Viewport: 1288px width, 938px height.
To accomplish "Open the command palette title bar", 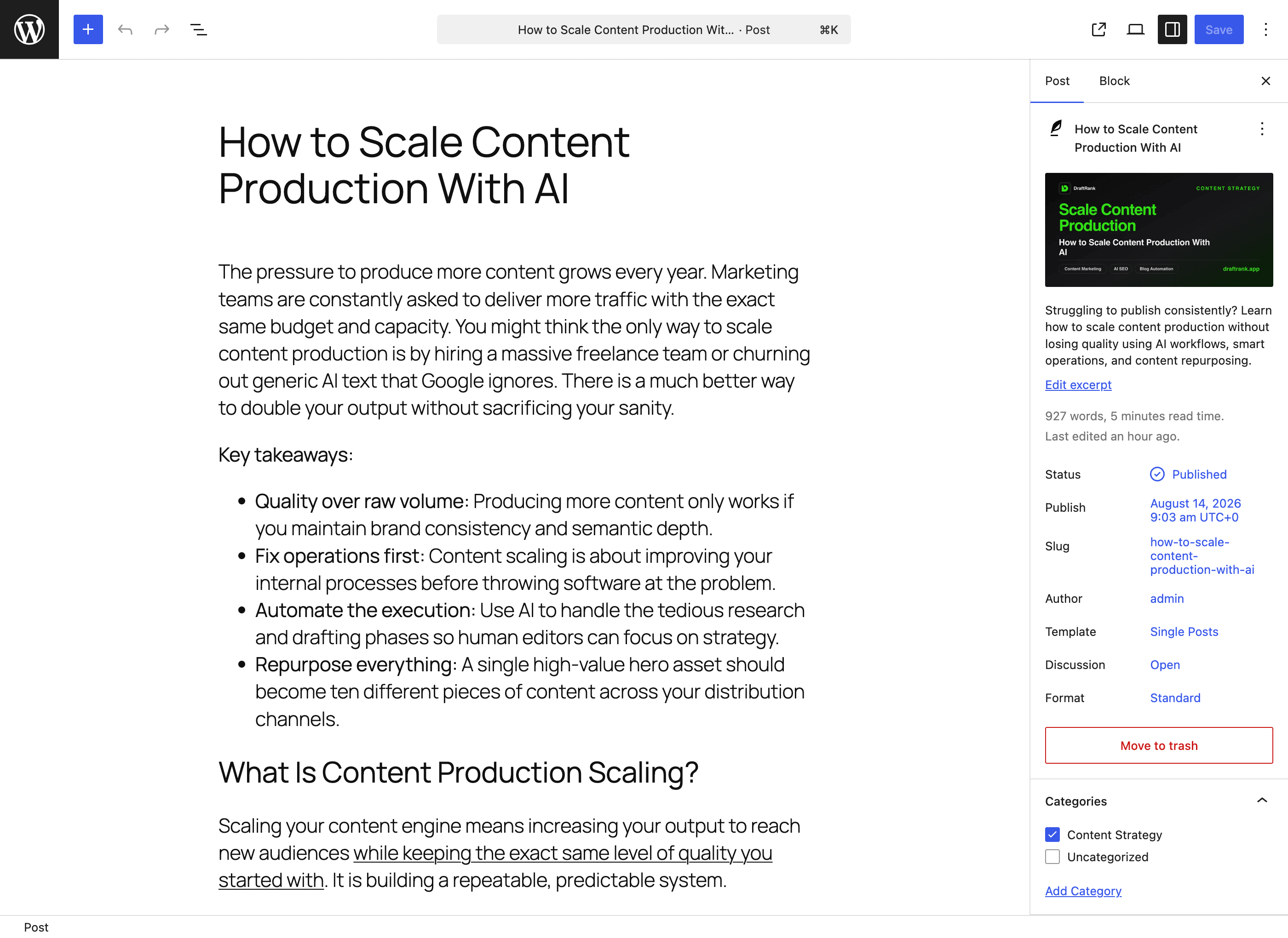I will pyautogui.click(x=644, y=29).
